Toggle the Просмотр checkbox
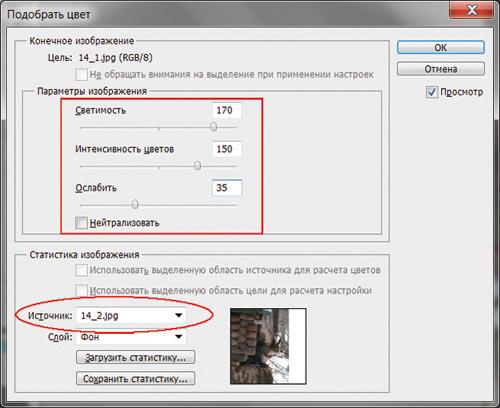Screen dimensions: 500x408 [x=432, y=92]
